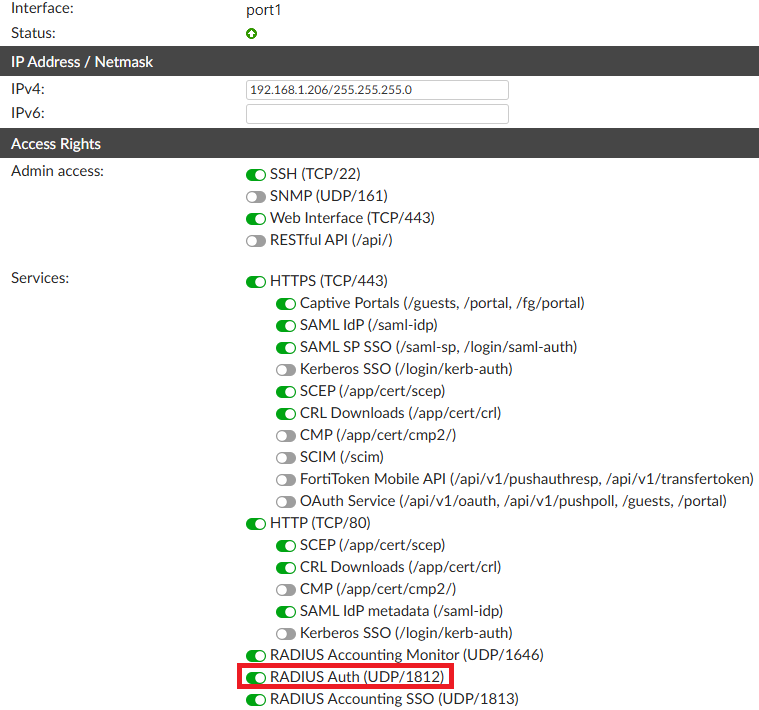This screenshot has height=710, width=759.
Task: Enable Kerberos SSO under HTTP
Action: tap(286, 634)
